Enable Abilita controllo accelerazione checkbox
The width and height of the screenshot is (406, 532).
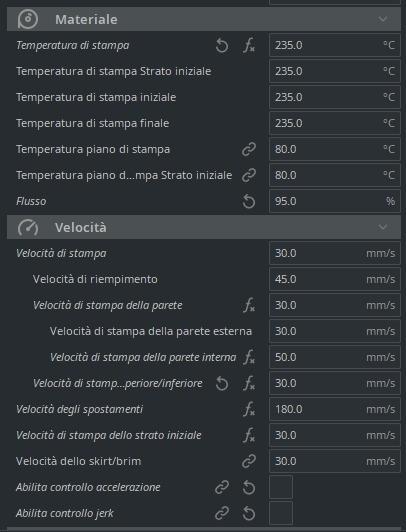[x=281, y=487]
